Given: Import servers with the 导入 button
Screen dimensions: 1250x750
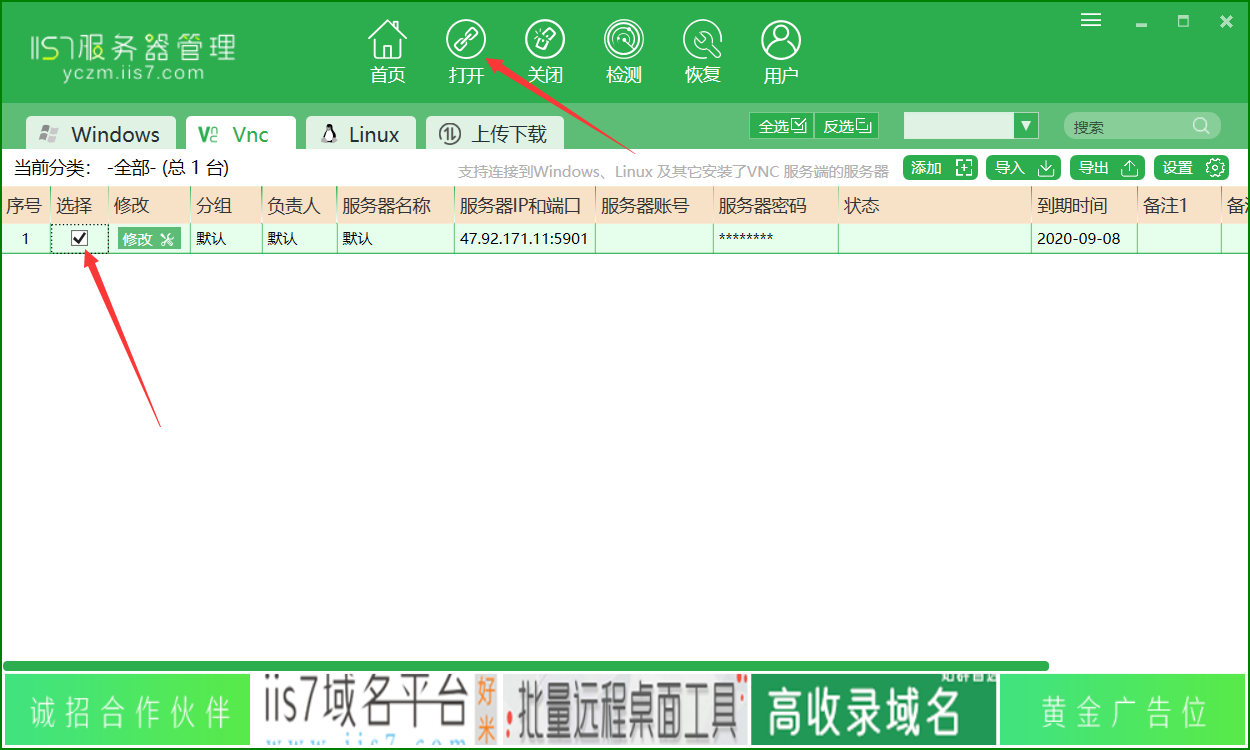Looking at the screenshot, I should [x=1023, y=168].
